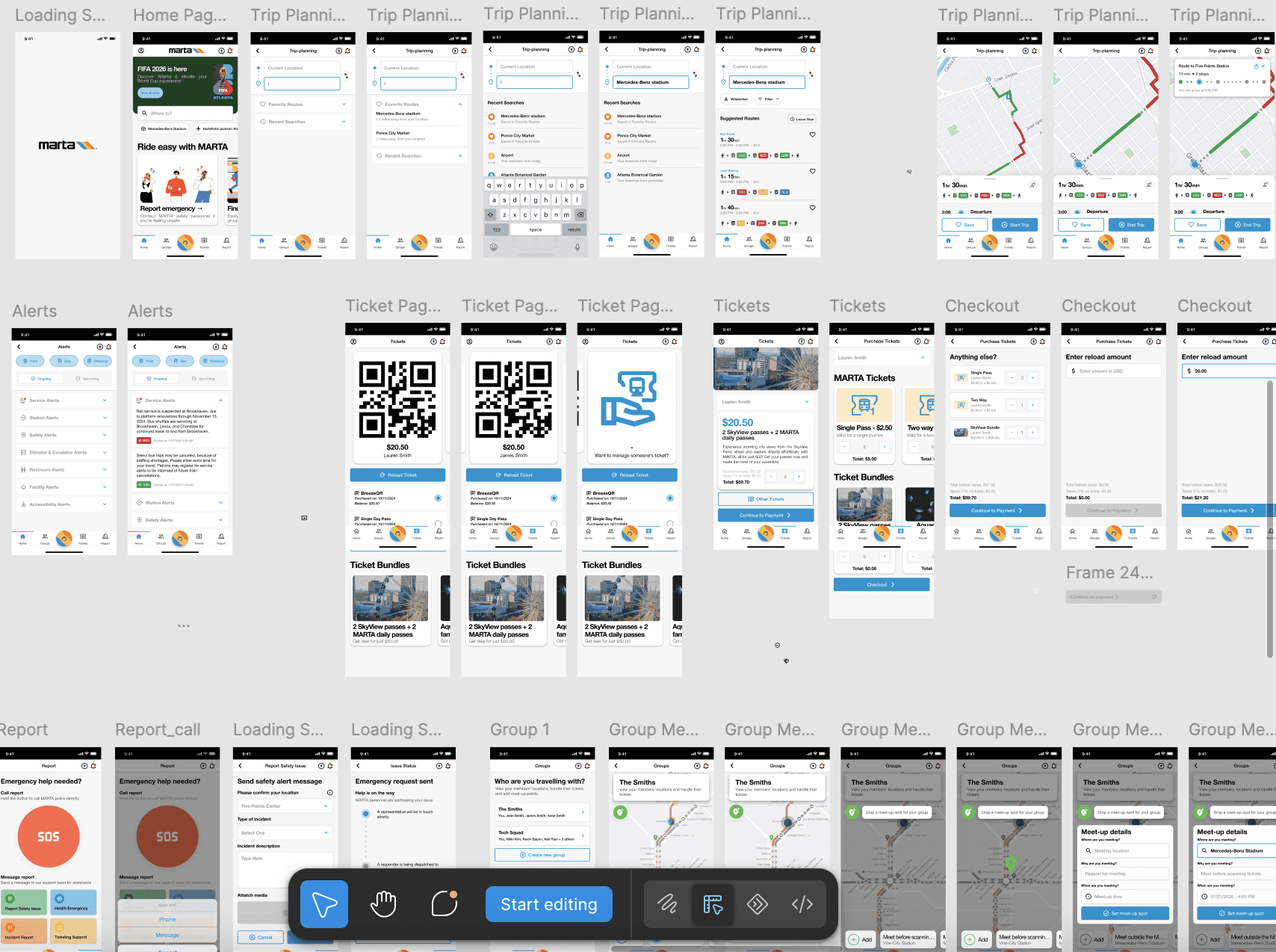
Task: Click QR code in first Ticket Page frame
Action: pos(397,399)
